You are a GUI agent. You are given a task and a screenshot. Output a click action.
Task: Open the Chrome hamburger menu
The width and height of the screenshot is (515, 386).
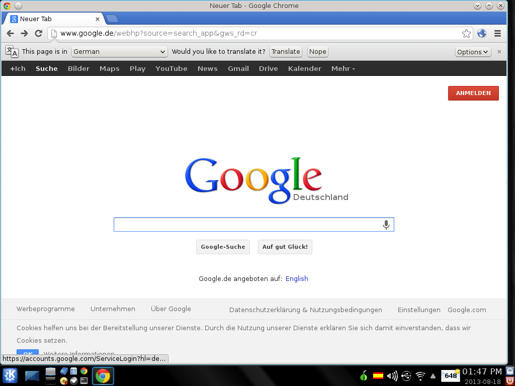click(x=497, y=33)
